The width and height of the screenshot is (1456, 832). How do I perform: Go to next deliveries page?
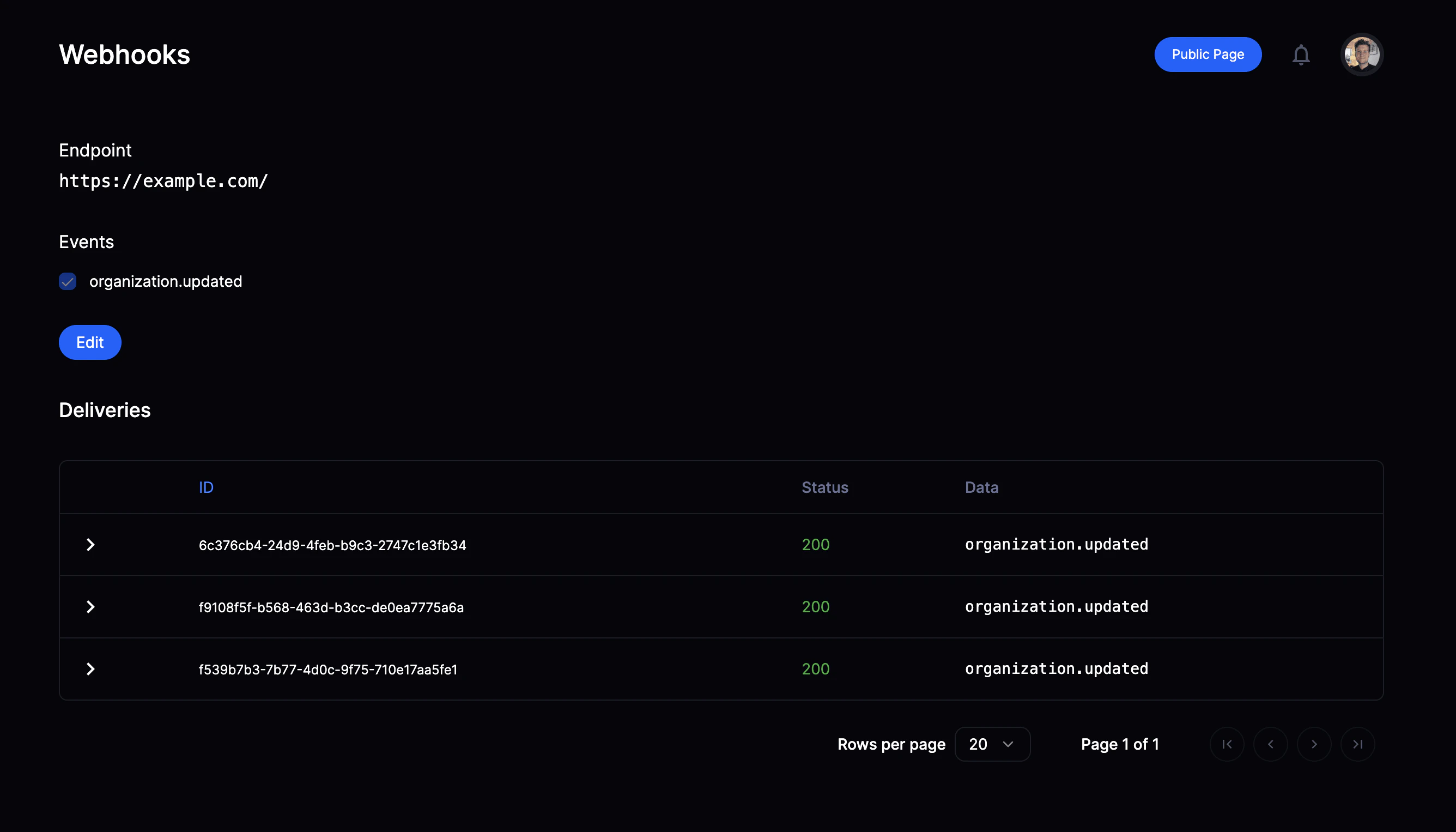point(1314,744)
